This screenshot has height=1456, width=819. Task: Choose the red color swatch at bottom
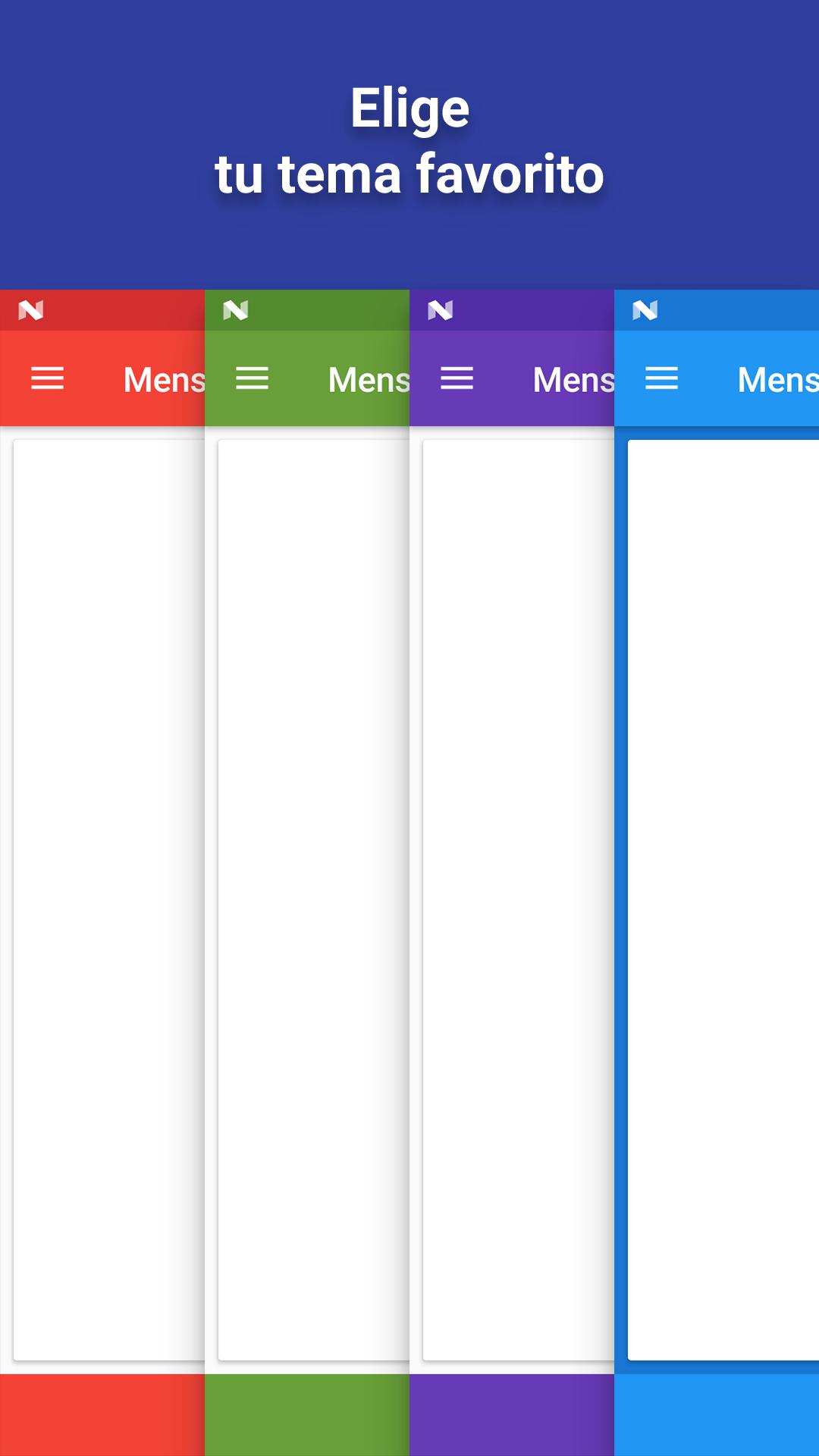coord(102,1415)
